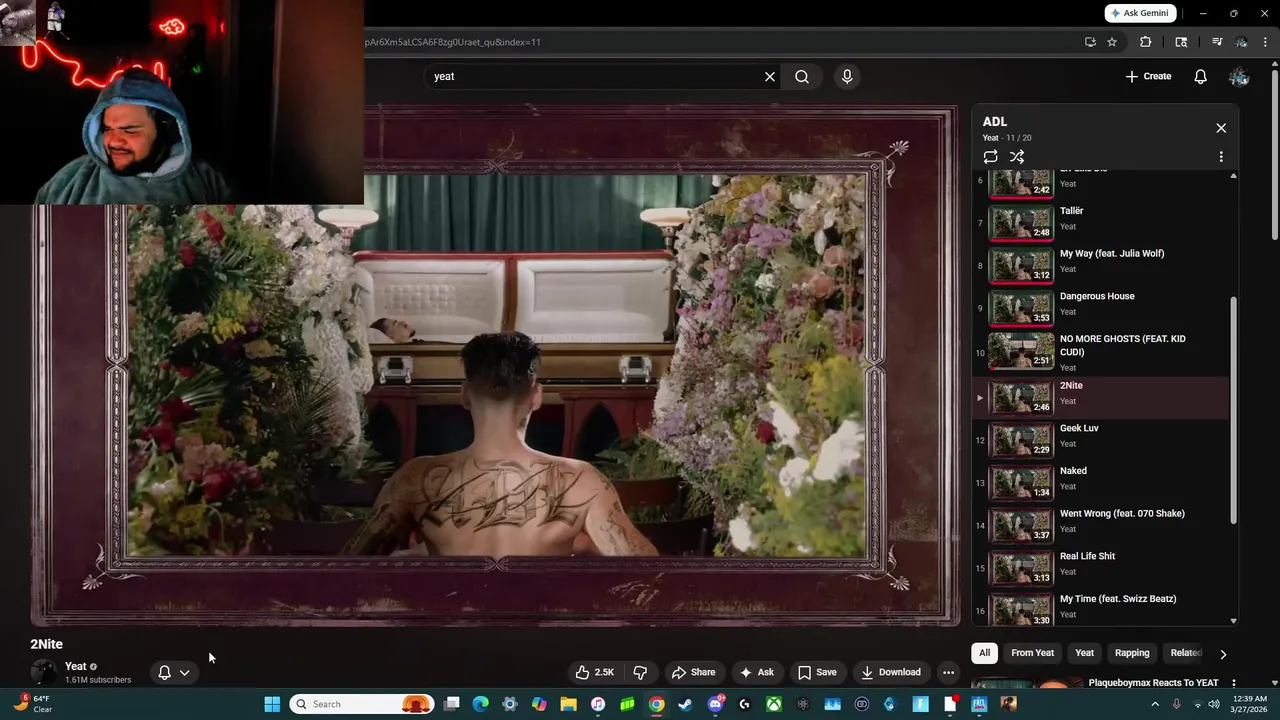Screen dimensions: 1280x720
Task: Open the side panel search icon in Chrome
Action: [1181, 42]
